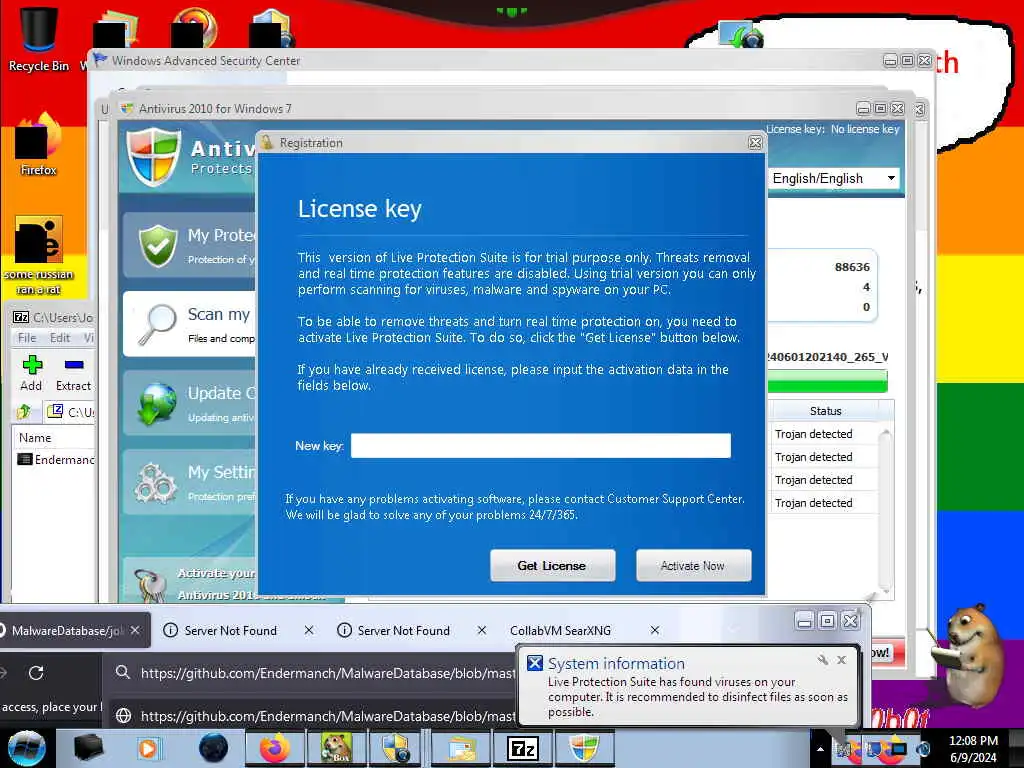Open the 'some russian ran a rat' desktop file
The image size is (1024, 768).
coord(39,255)
